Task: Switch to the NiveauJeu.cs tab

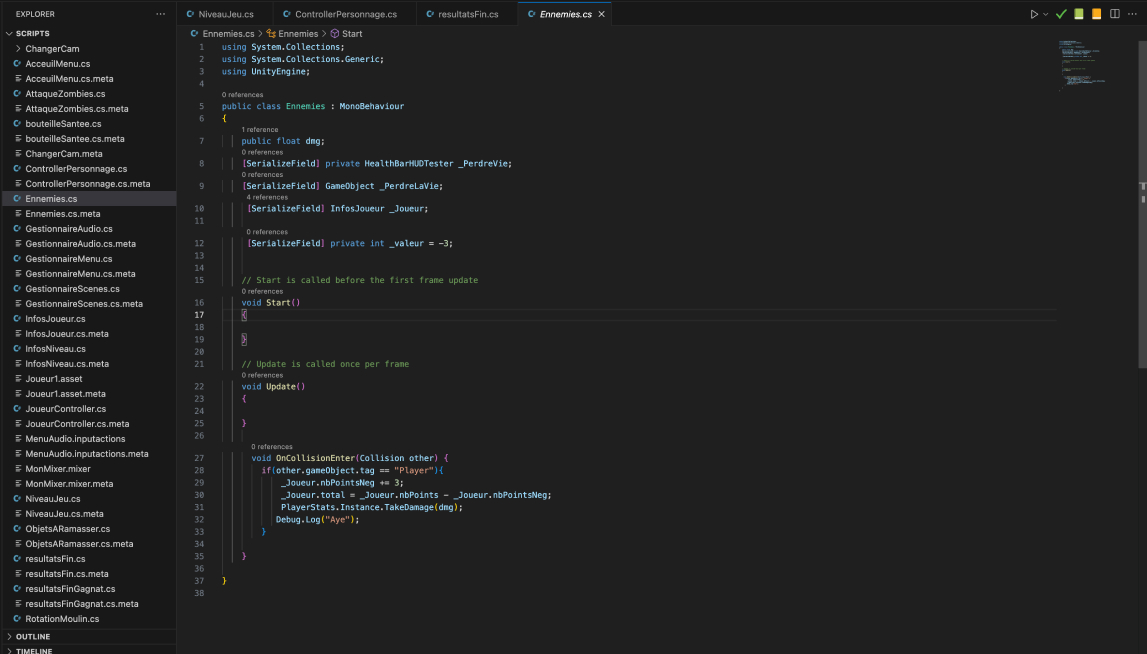Action: click(225, 15)
